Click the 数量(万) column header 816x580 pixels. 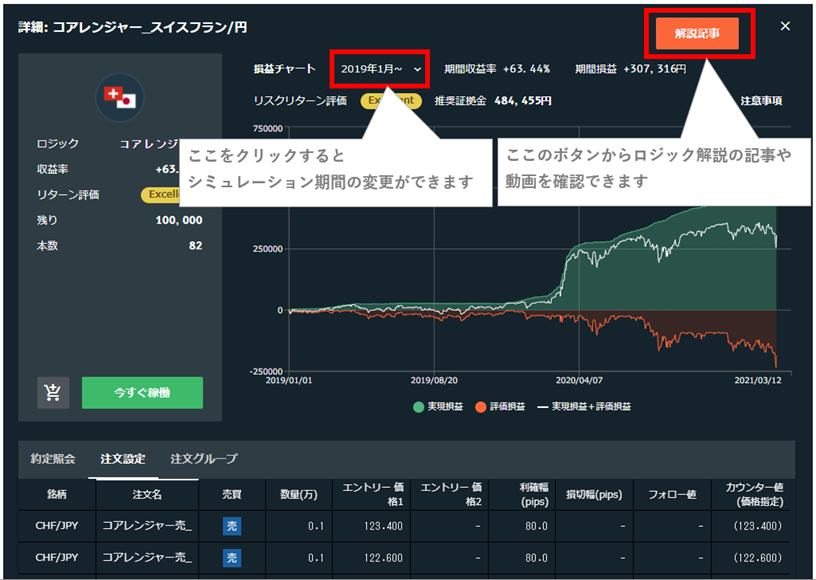coord(299,494)
